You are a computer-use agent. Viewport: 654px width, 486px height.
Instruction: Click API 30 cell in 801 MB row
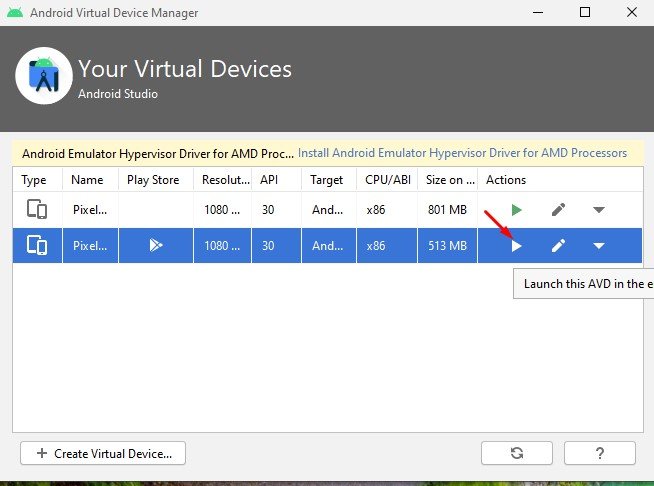(276, 209)
